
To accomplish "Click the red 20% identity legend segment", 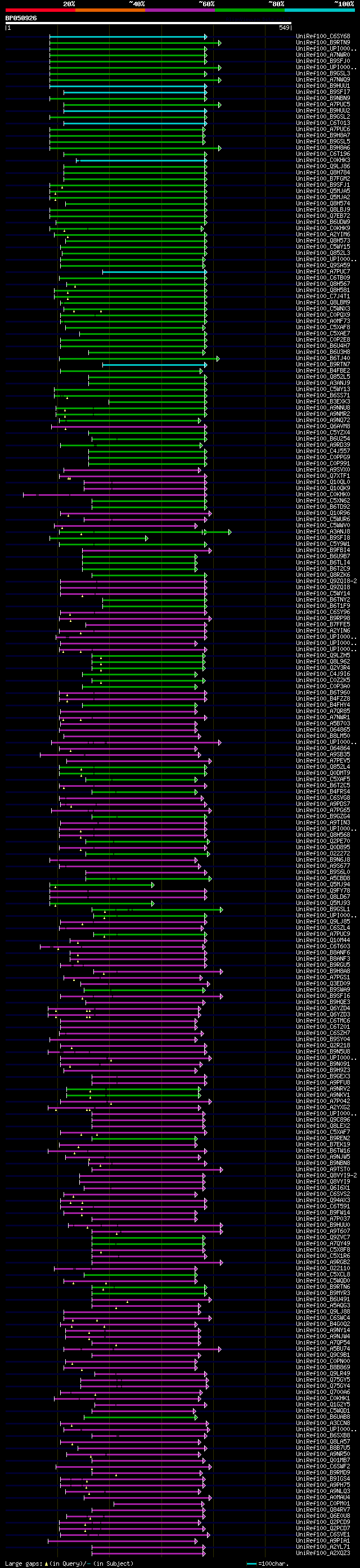I will [40, 10].
